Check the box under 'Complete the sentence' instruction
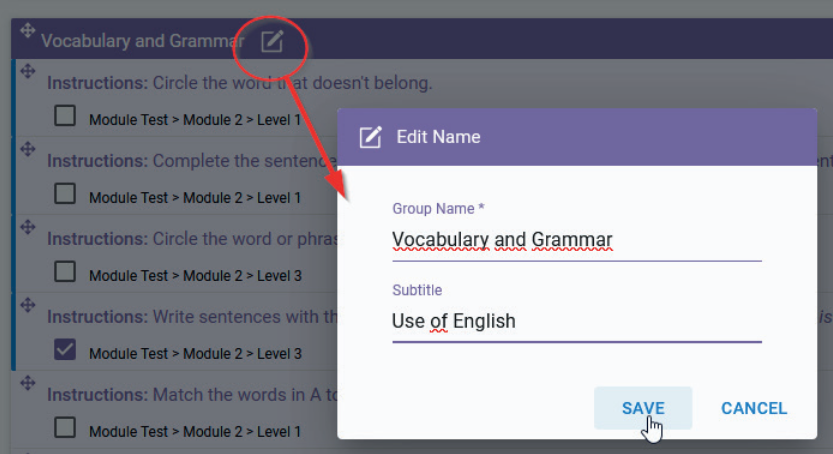 (65, 194)
